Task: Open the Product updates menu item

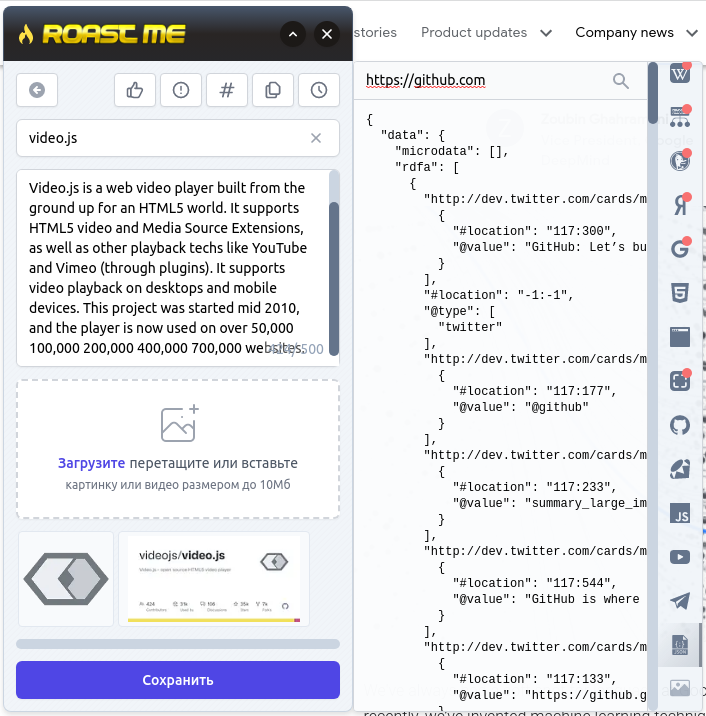Action: (474, 32)
